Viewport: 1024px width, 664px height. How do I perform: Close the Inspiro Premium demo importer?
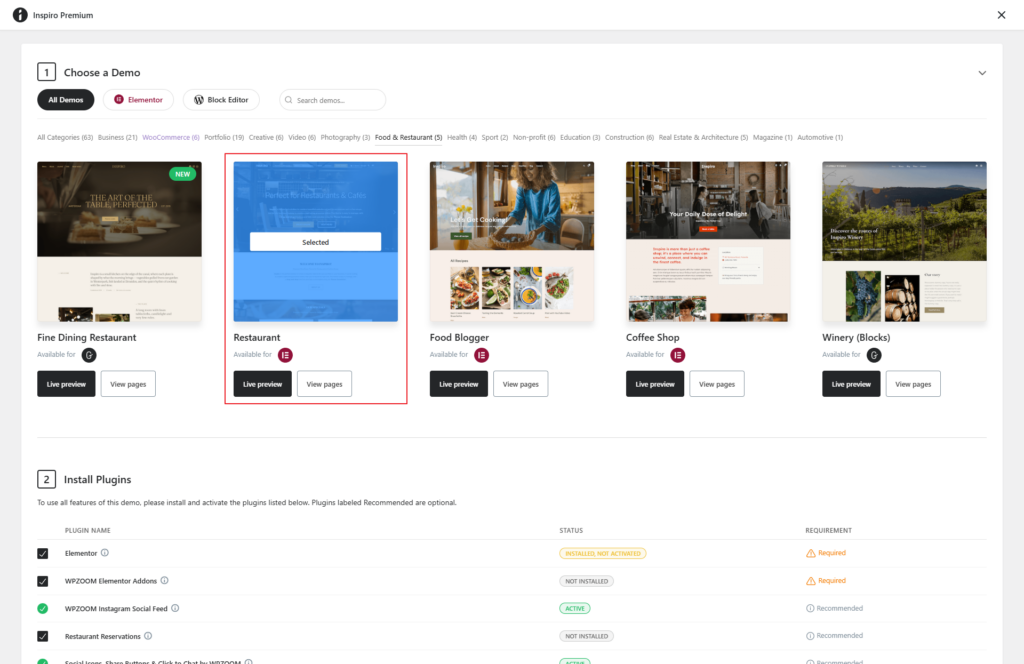click(x=1001, y=15)
